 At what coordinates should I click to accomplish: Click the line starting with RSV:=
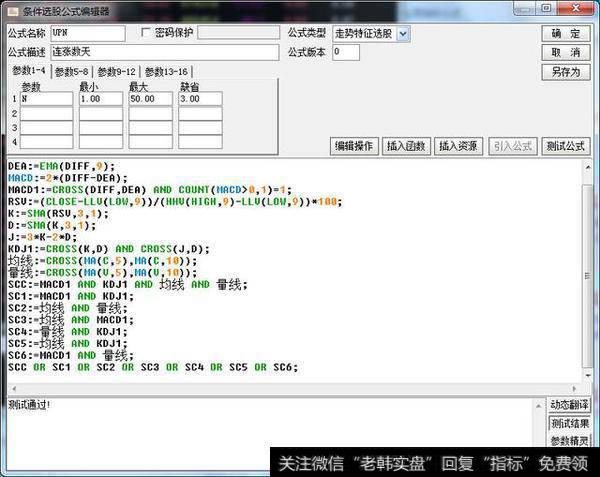(x=175, y=202)
